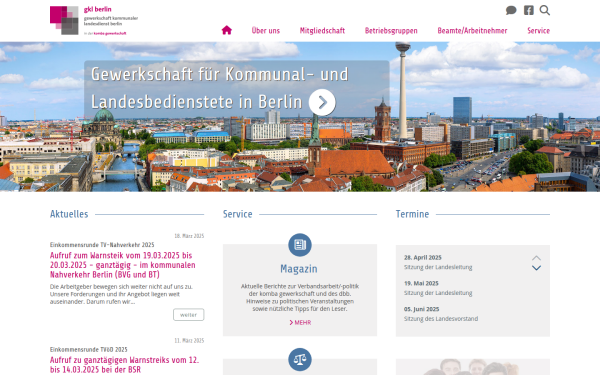Select the 05. Juni 2025 appointment
This screenshot has height=375, width=600.
tap(422, 309)
